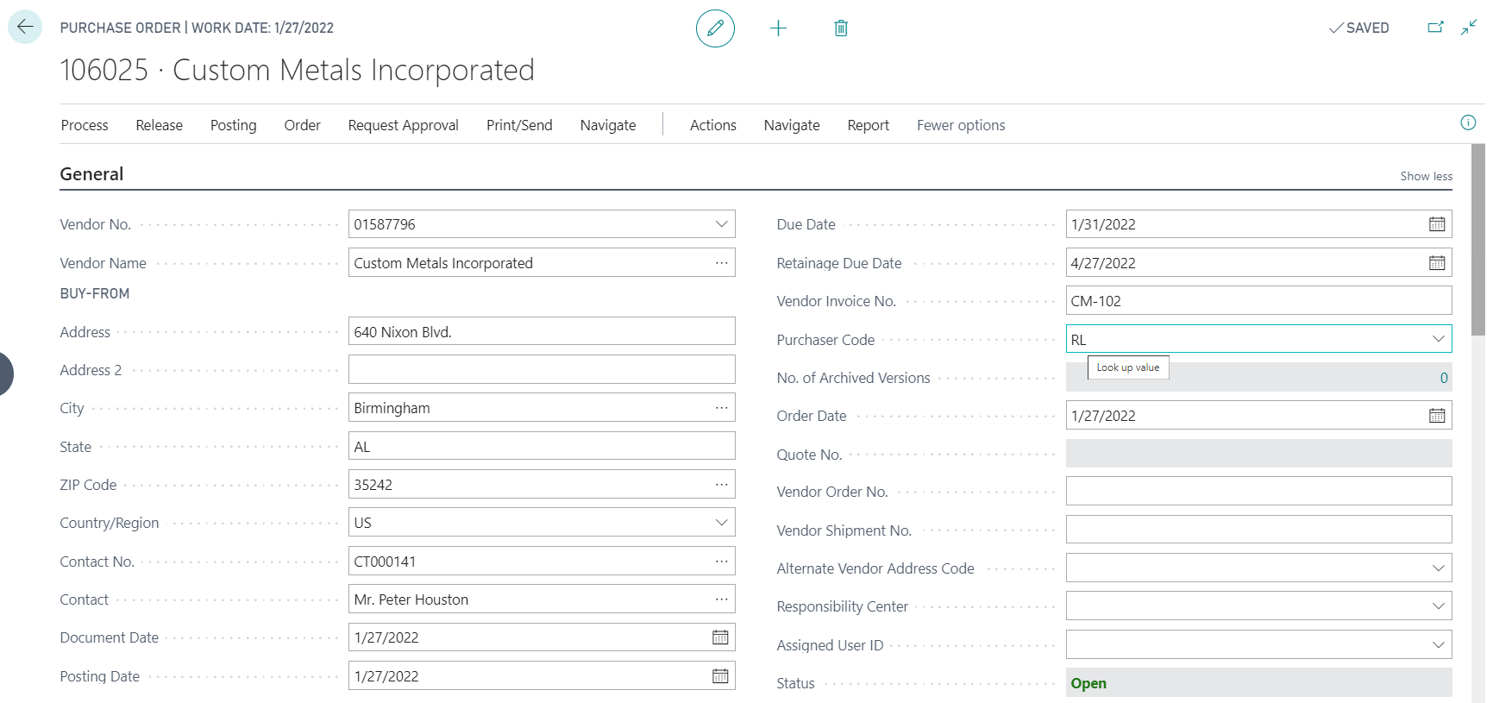Click the trash can delete icon
The height and width of the screenshot is (703, 1493).
click(x=841, y=28)
